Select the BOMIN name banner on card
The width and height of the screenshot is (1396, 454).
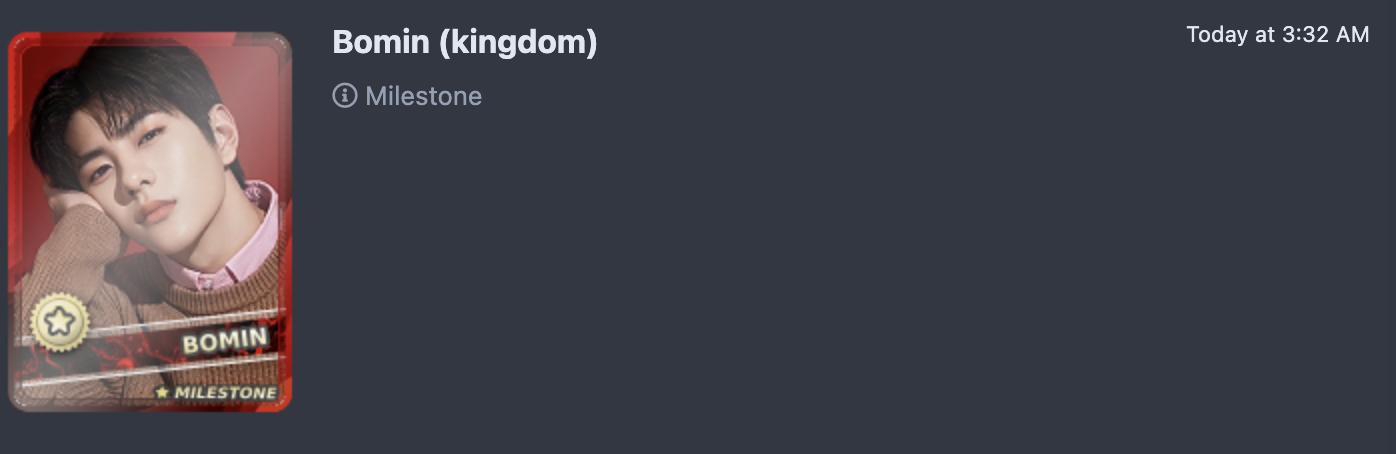coord(224,340)
